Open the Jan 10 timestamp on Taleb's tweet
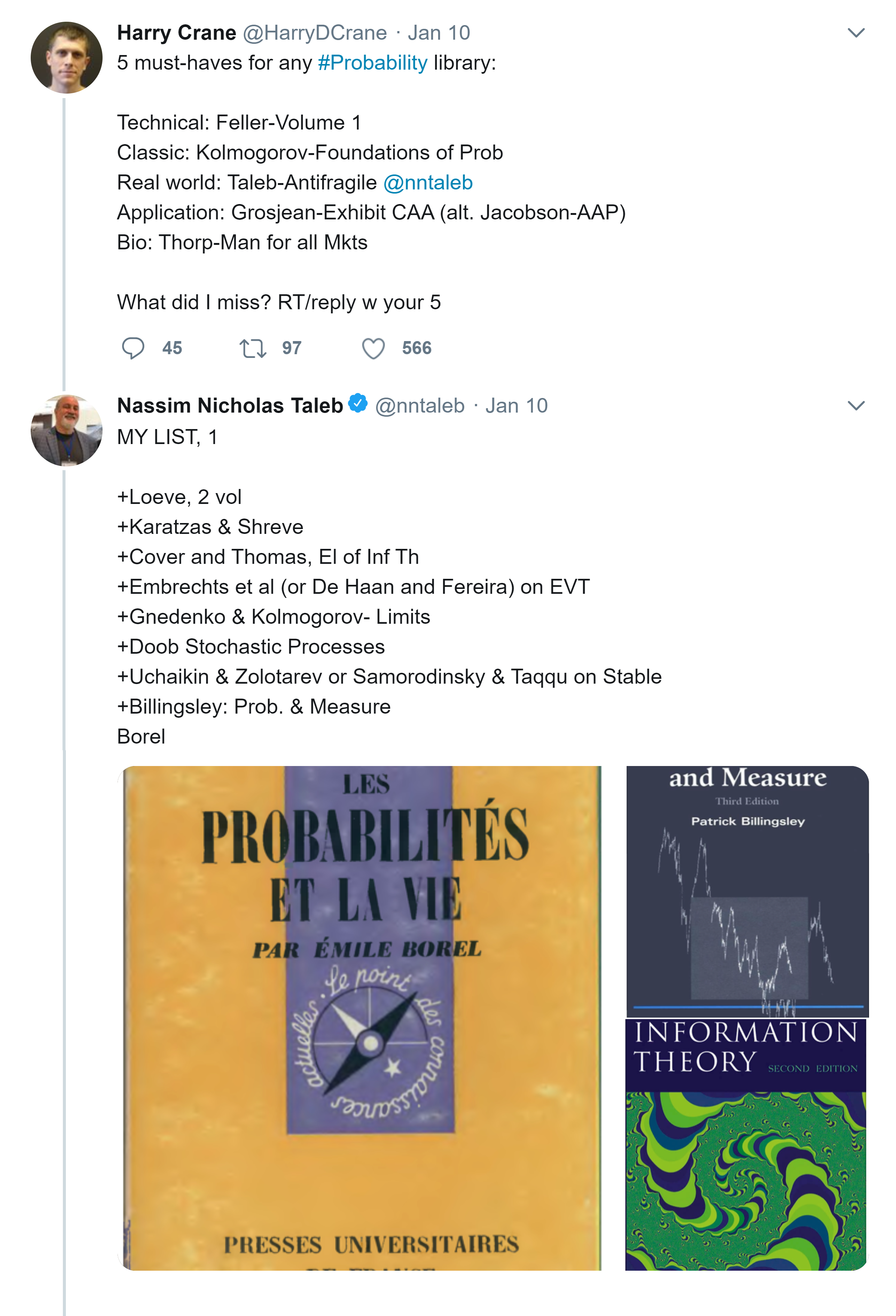Viewport: 896px width, 1316px height. tap(516, 405)
